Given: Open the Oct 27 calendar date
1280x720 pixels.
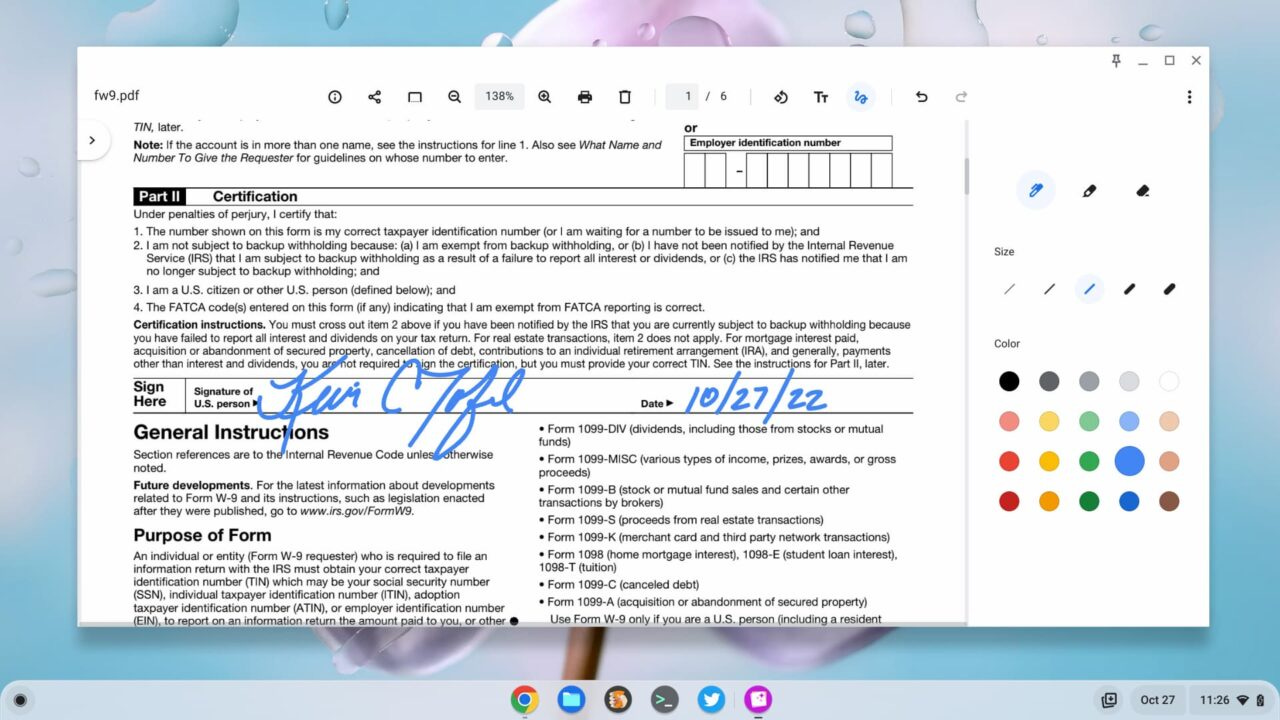Looking at the screenshot, I should 1157,700.
